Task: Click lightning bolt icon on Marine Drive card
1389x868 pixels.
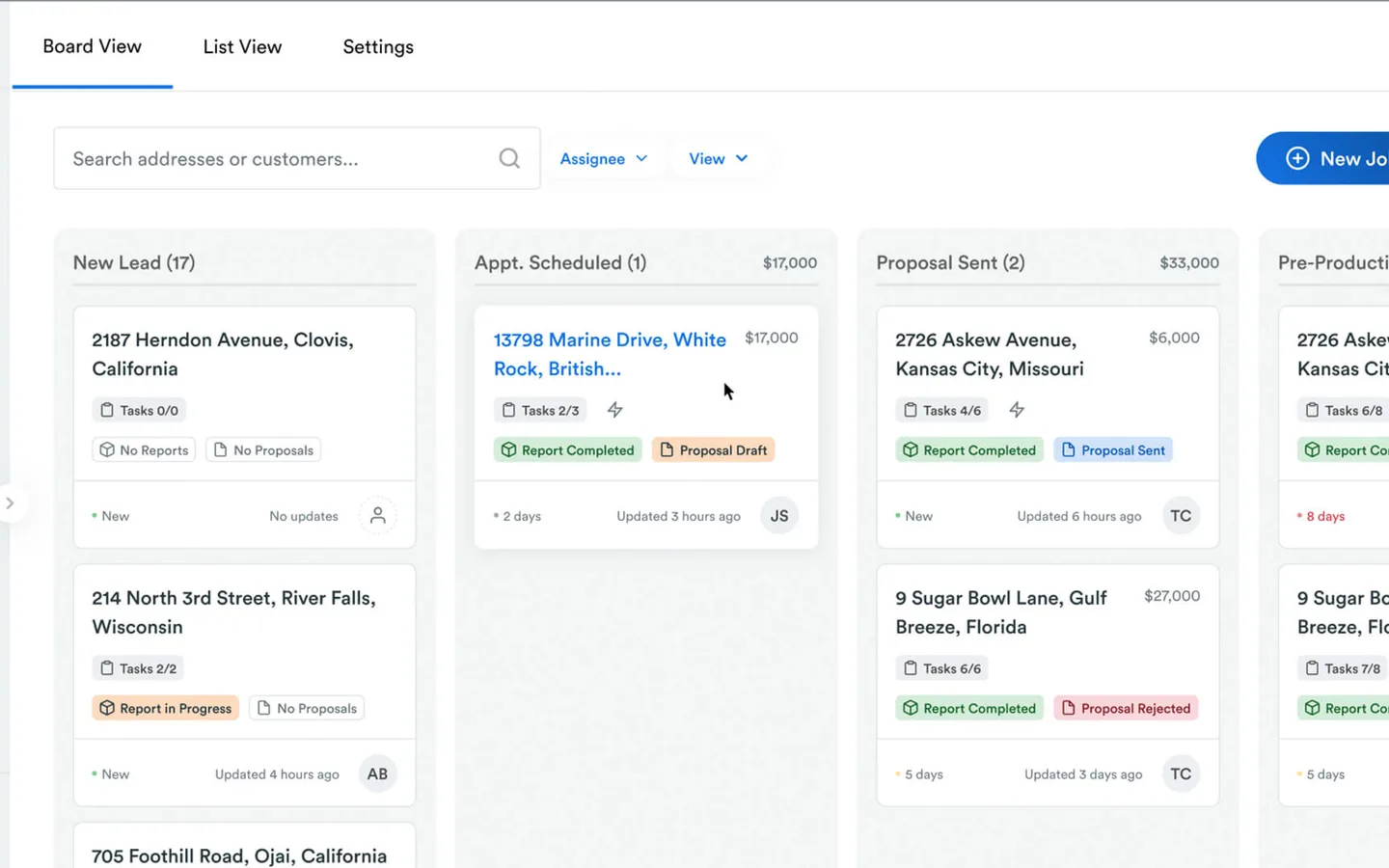Action: click(x=614, y=410)
